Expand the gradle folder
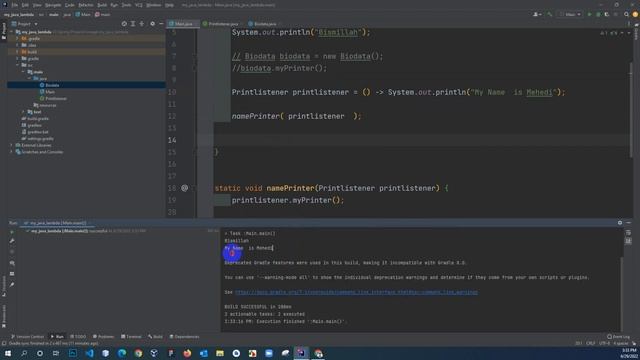The image size is (640, 360). point(17,58)
